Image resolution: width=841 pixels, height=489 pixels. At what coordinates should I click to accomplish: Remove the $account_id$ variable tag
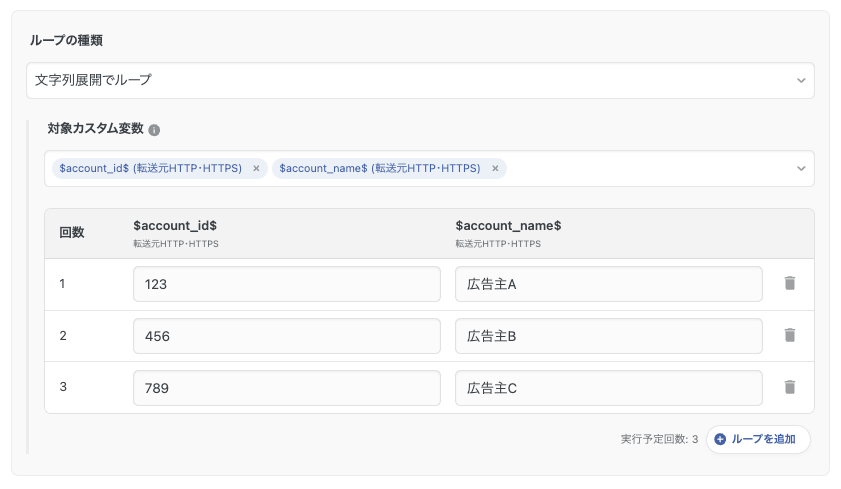256,169
